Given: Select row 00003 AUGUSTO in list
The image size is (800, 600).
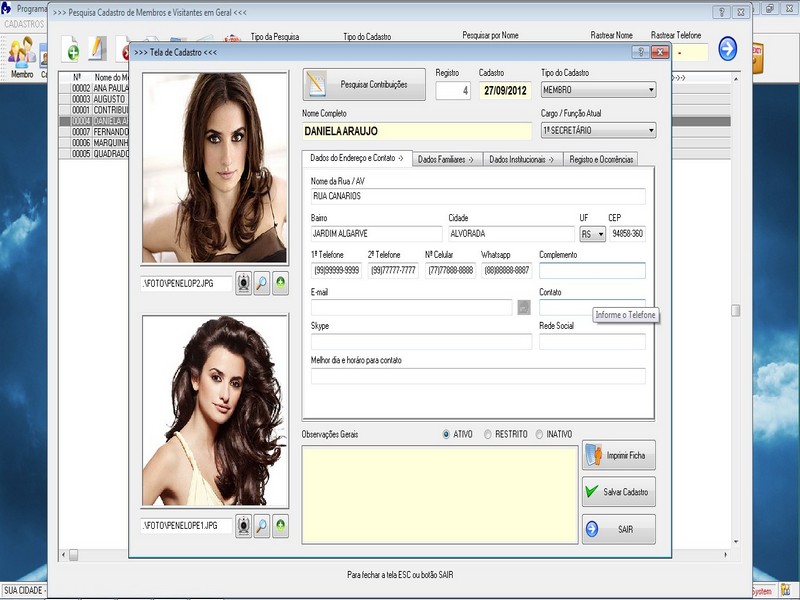Looking at the screenshot, I should [x=94, y=99].
